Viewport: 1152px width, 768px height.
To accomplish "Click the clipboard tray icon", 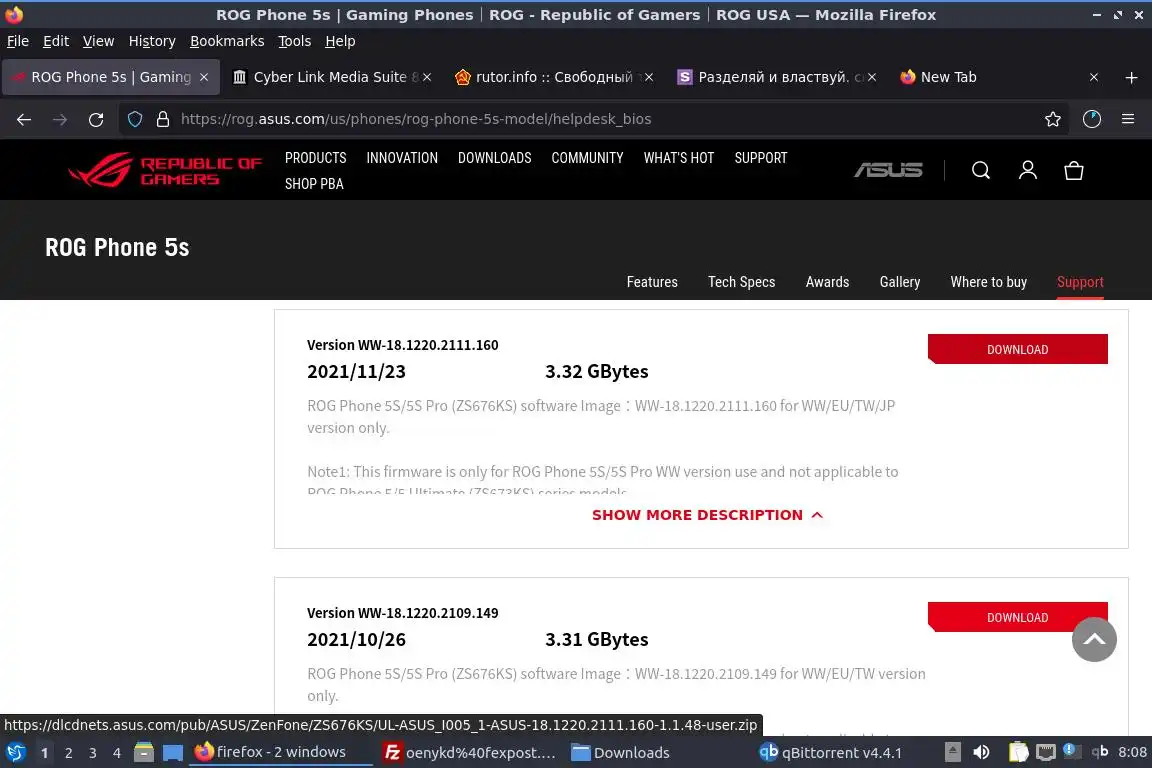I will click(x=1018, y=753).
